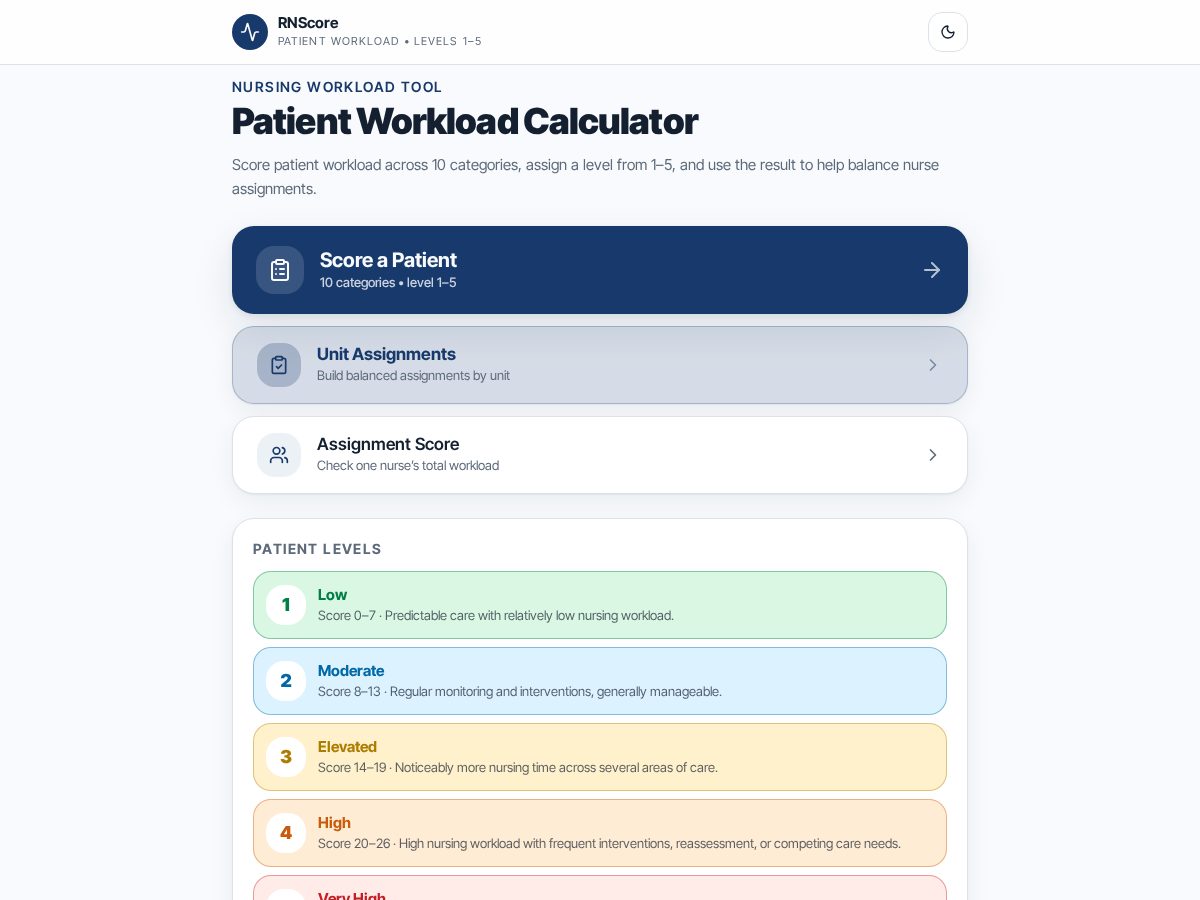Click the clipboard-check icon on Unit Assignments
The height and width of the screenshot is (900, 1200).
tap(279, 365)
